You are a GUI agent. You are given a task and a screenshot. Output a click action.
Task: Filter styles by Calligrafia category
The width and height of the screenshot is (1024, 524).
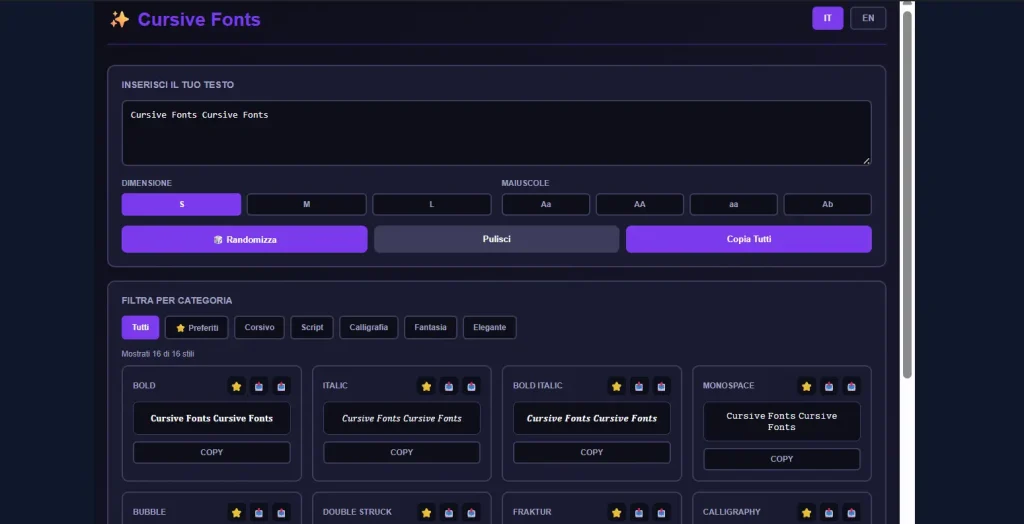(369, 327)
